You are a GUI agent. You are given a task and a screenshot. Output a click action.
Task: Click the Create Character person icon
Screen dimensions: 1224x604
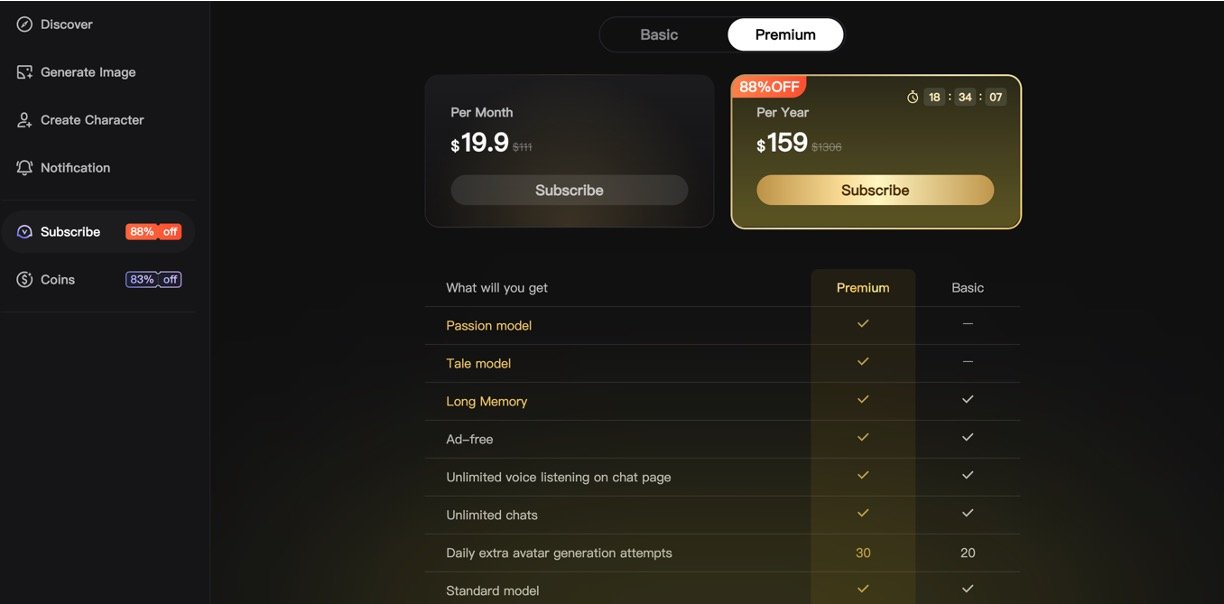[x=25, y=120]
